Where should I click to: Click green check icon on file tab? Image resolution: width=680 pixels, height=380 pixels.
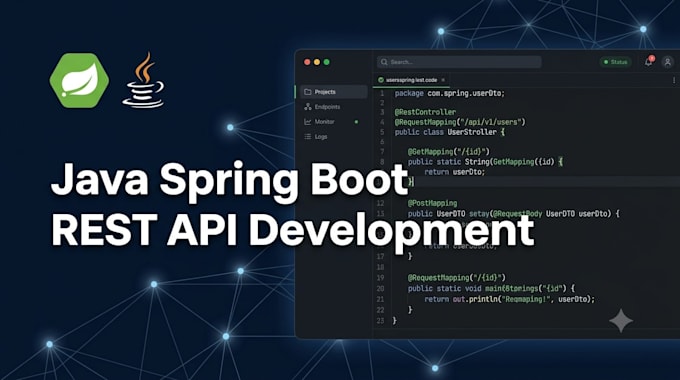pyautogui.click(x=381, y=80)
